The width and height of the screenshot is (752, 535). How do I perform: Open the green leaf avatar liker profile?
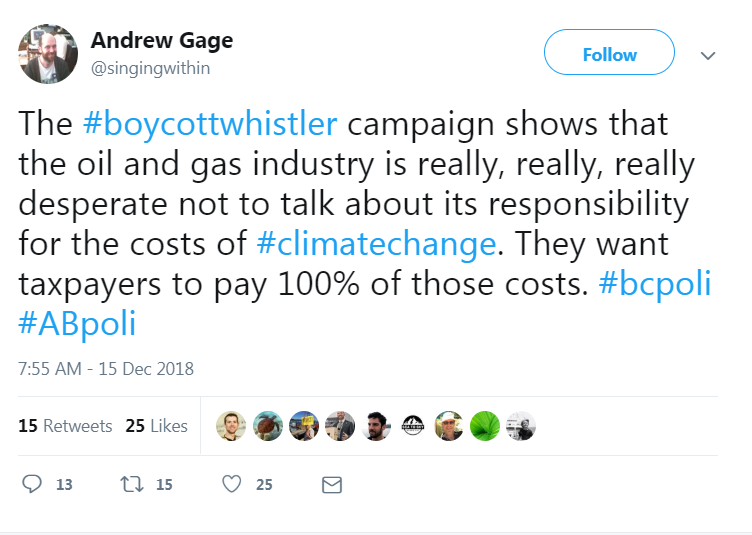pos(484,426)
